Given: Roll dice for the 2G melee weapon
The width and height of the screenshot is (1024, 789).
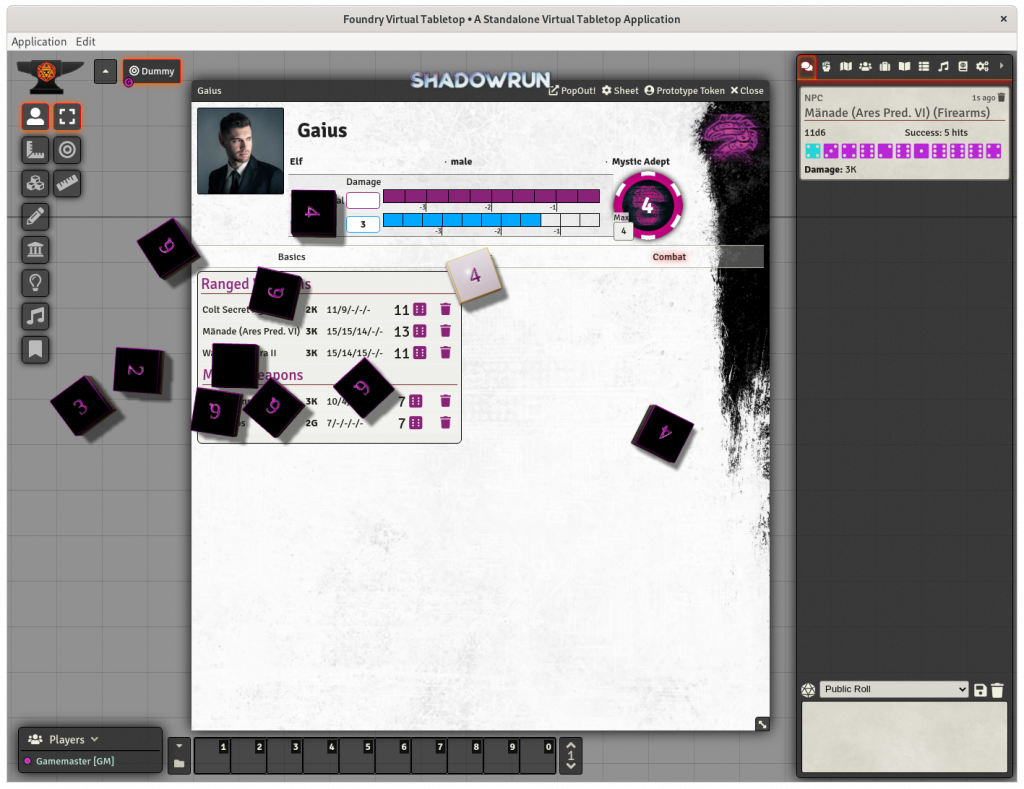Looking at the screenshot, I should pyautogui.click(x=415, y=423).
